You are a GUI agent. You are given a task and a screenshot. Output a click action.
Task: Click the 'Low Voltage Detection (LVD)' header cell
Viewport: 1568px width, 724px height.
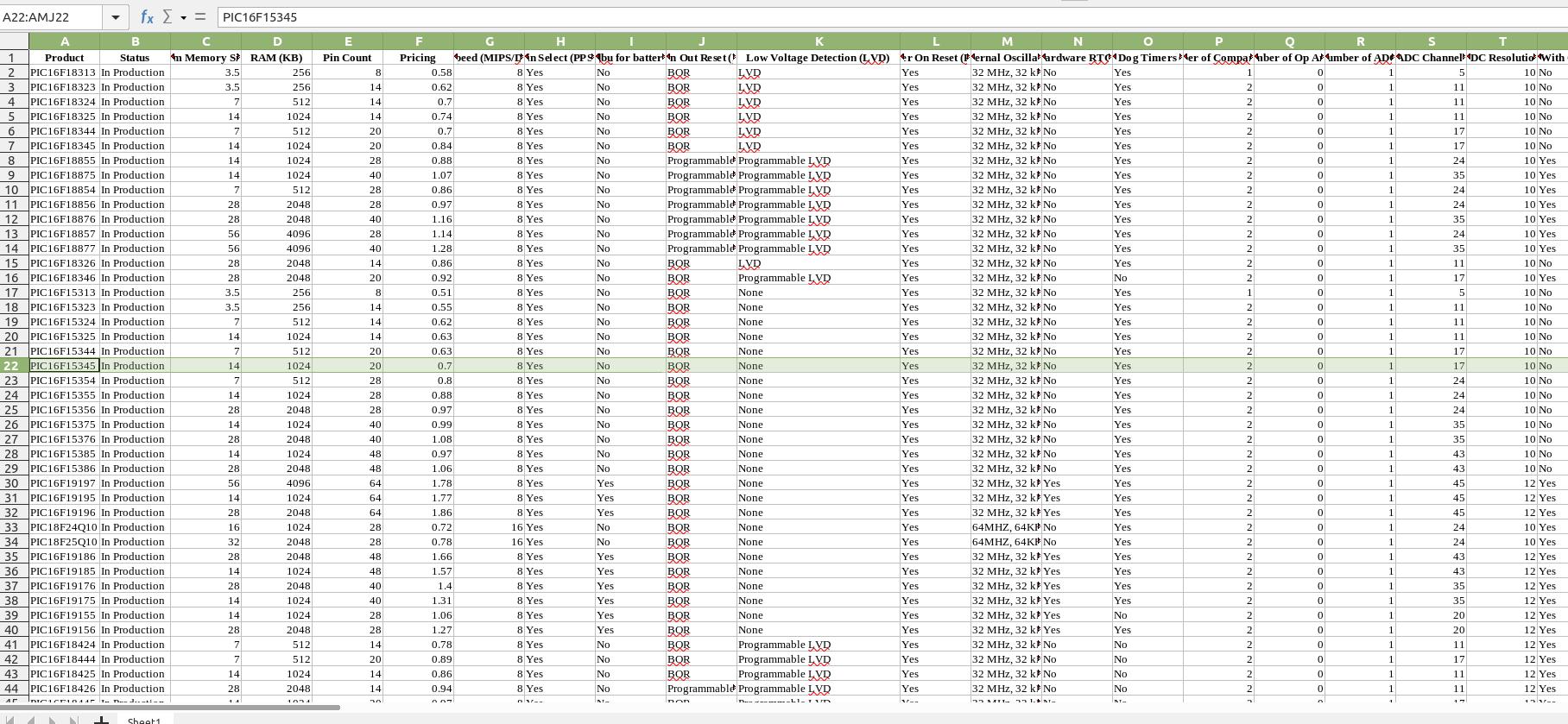818,57
